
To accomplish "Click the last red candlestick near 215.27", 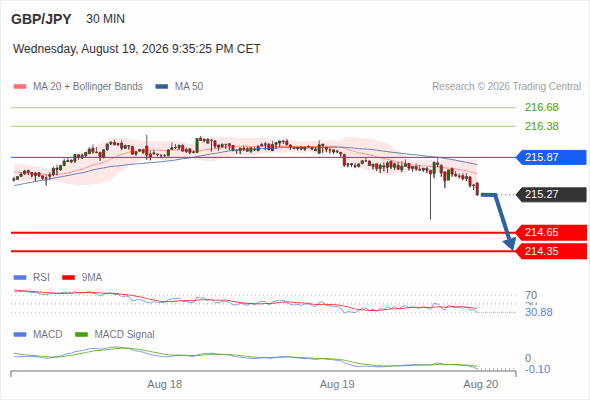I will point(477,189).
